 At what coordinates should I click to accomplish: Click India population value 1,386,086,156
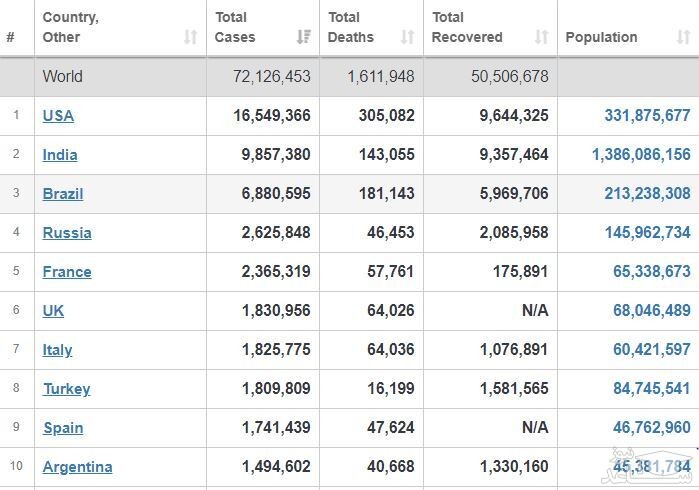[x=641, y=154]
